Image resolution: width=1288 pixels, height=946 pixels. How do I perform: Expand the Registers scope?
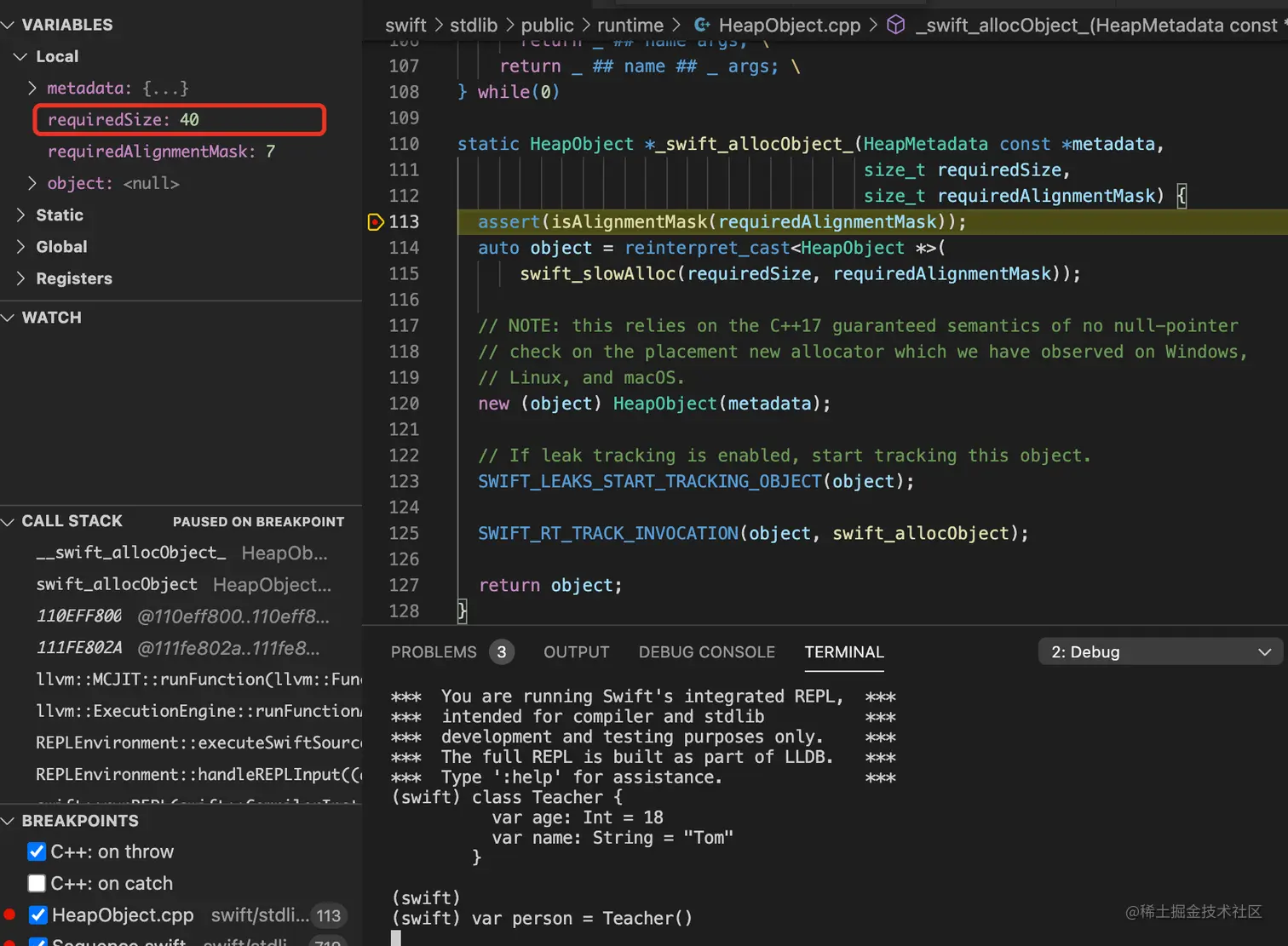21,278
